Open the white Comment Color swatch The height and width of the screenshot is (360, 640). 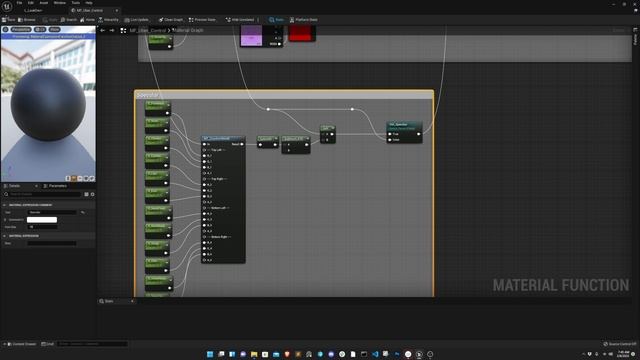coord(42,220)
